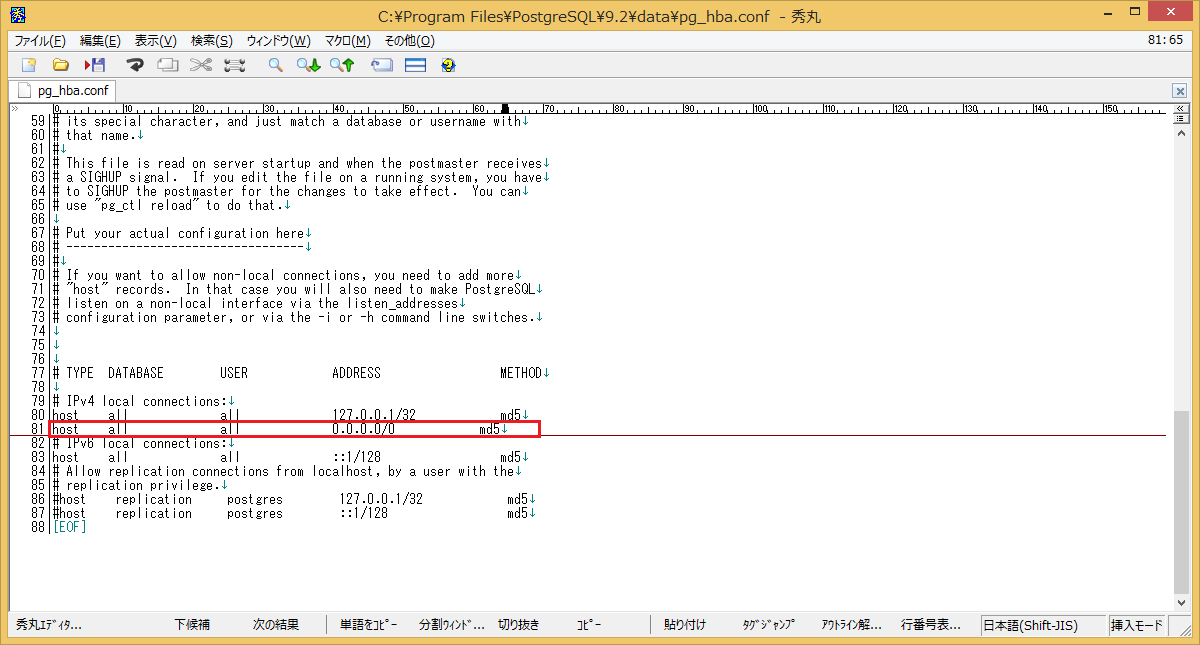
Task: Click the split window icon
Action: 416,65
